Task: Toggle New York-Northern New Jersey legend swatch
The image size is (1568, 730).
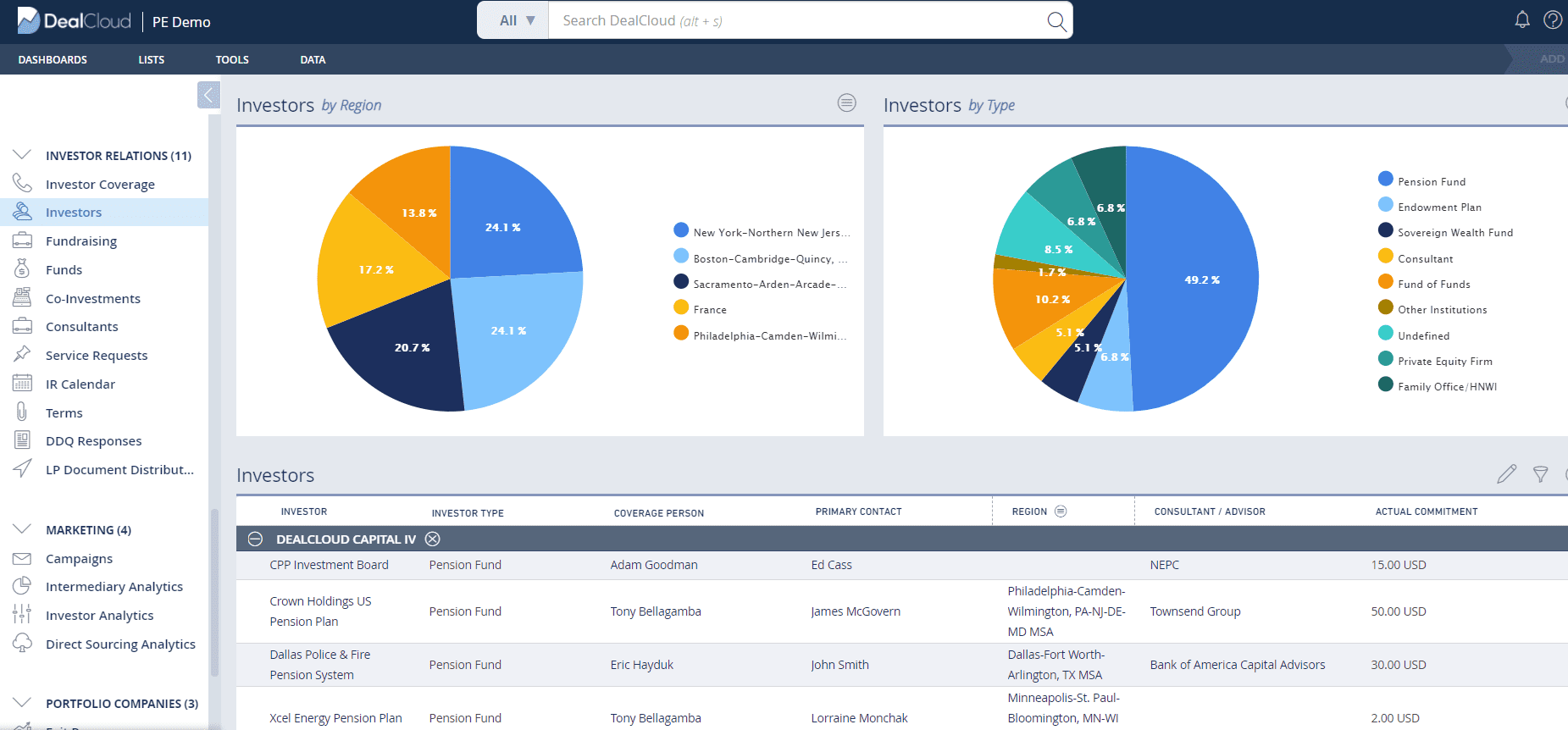Action: [681, 230]
